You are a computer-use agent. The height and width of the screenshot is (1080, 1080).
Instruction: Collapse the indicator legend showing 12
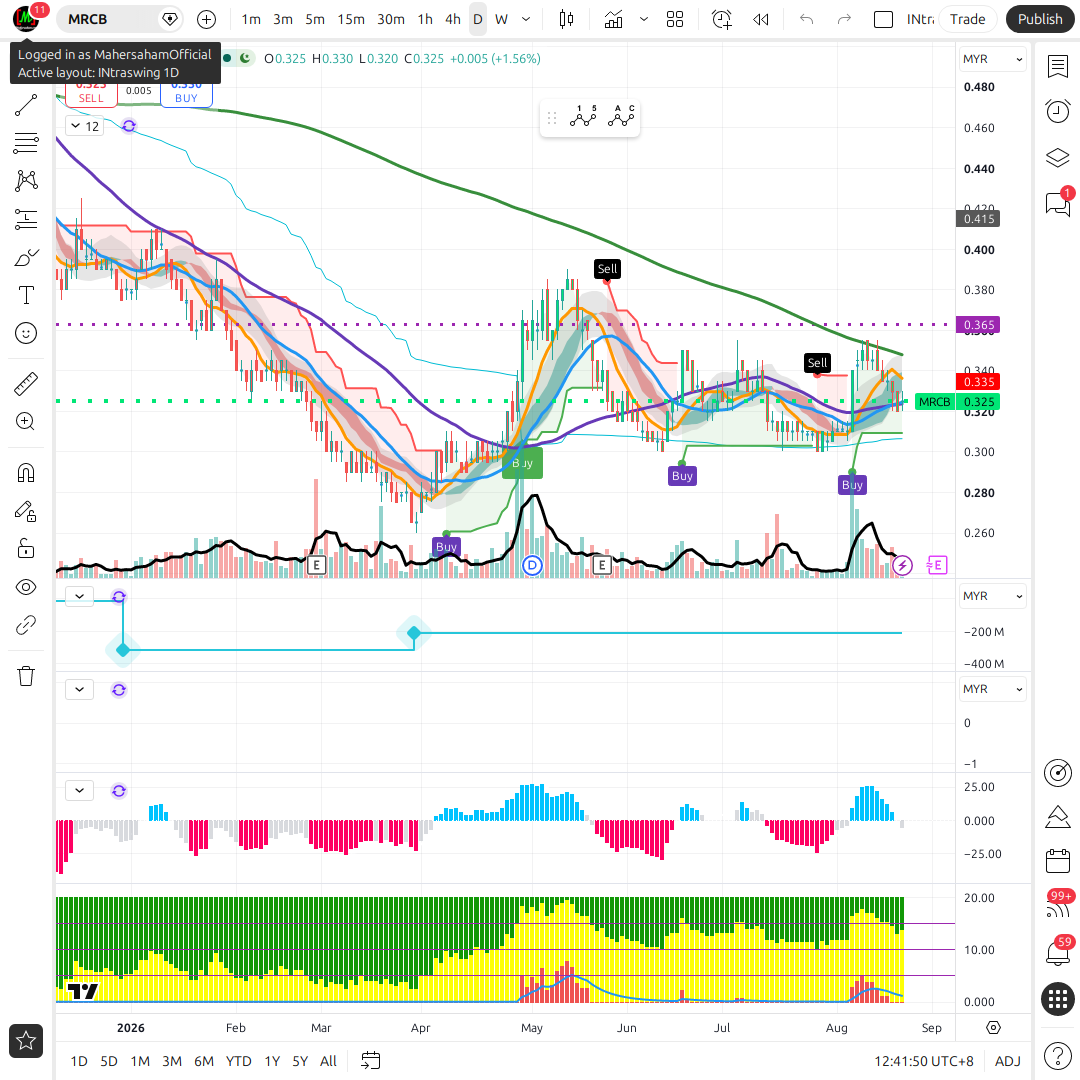tap(85, 126)
